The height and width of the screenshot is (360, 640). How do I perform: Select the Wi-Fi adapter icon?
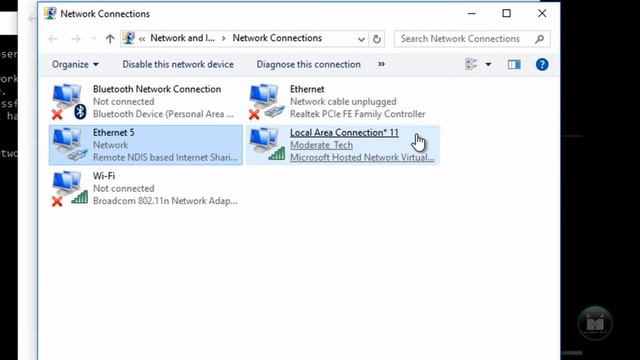(69, 188)
